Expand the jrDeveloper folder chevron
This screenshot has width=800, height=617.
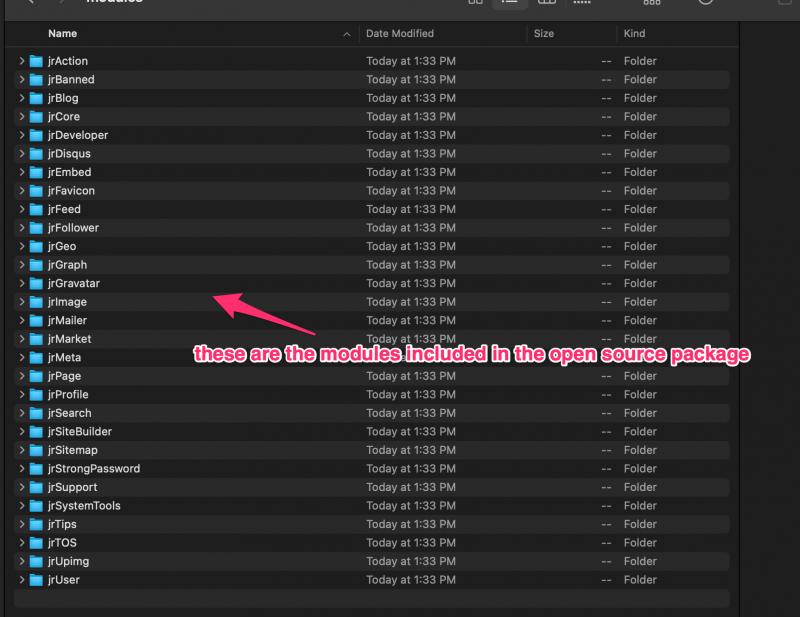[x=22, y=135]
